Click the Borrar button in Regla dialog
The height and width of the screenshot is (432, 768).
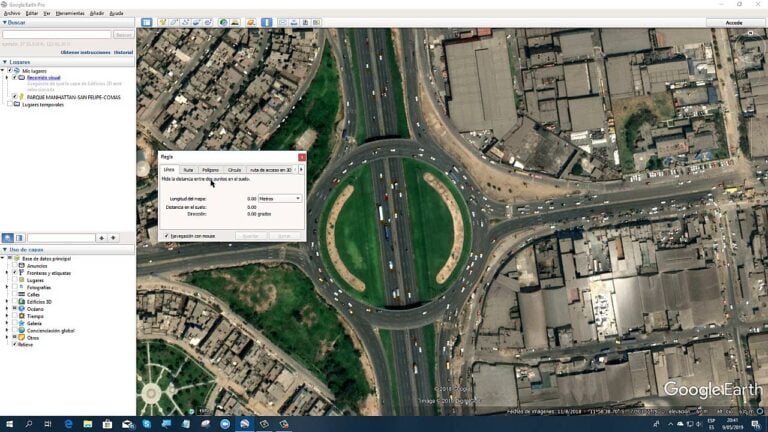[284, 236]
